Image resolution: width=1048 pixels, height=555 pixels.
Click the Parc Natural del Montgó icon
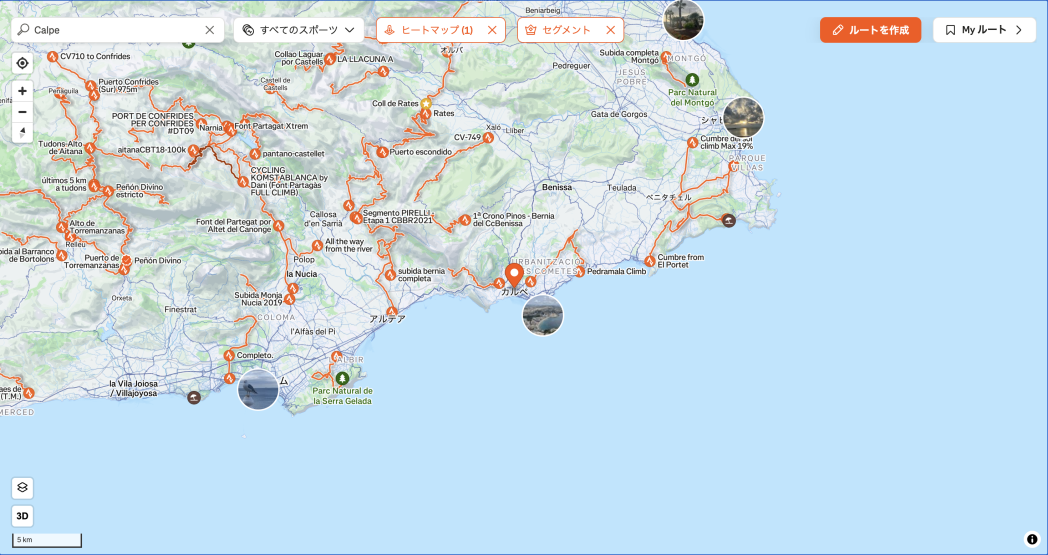pyautogui.click(x=691, y=79)
